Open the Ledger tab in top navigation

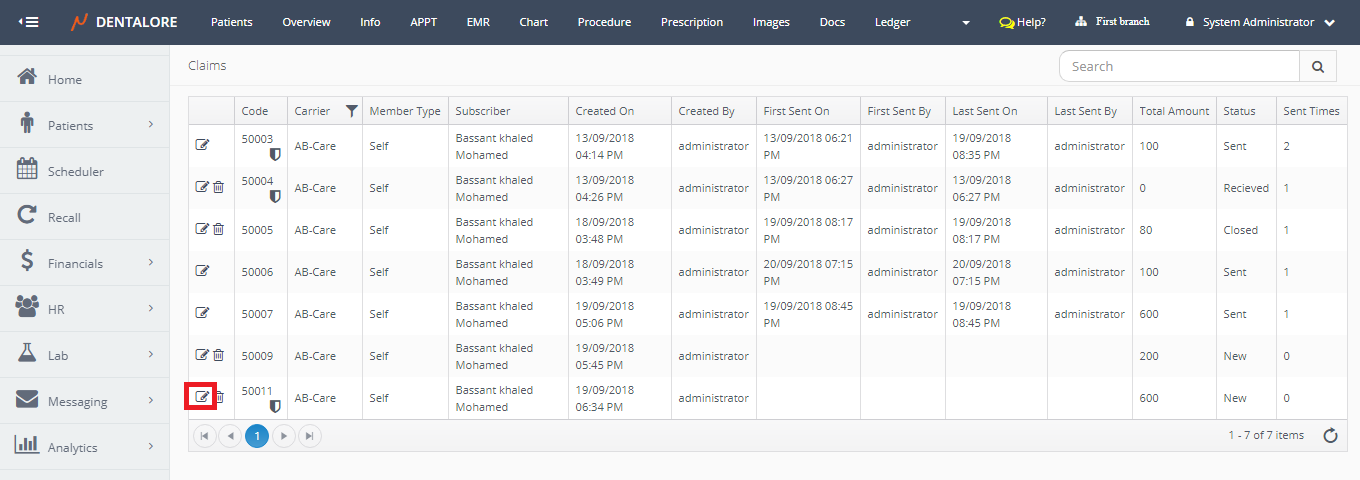click(x=892, y=22)
